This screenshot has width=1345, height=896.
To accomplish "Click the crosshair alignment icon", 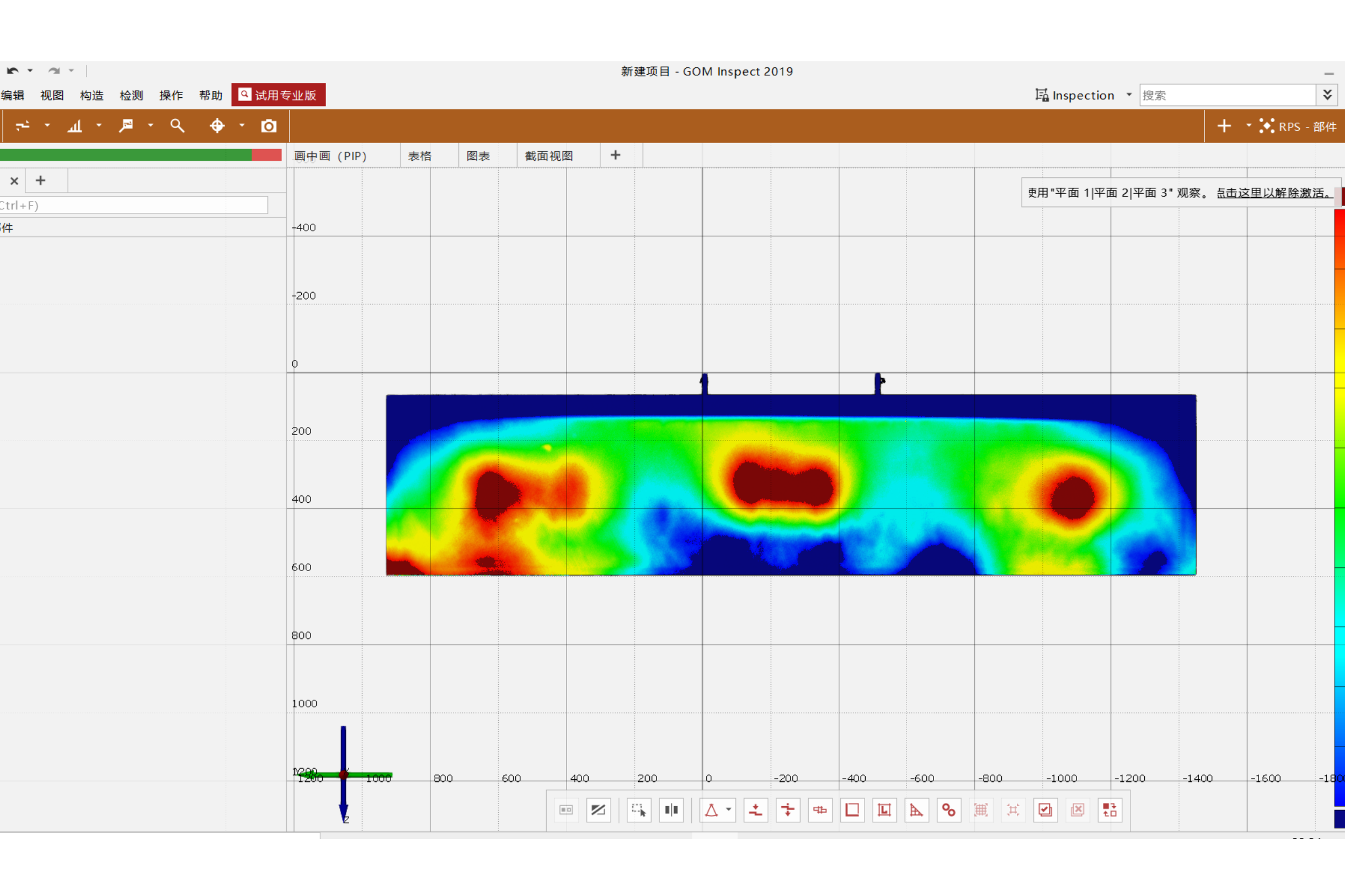I will (x=217, y=126).
